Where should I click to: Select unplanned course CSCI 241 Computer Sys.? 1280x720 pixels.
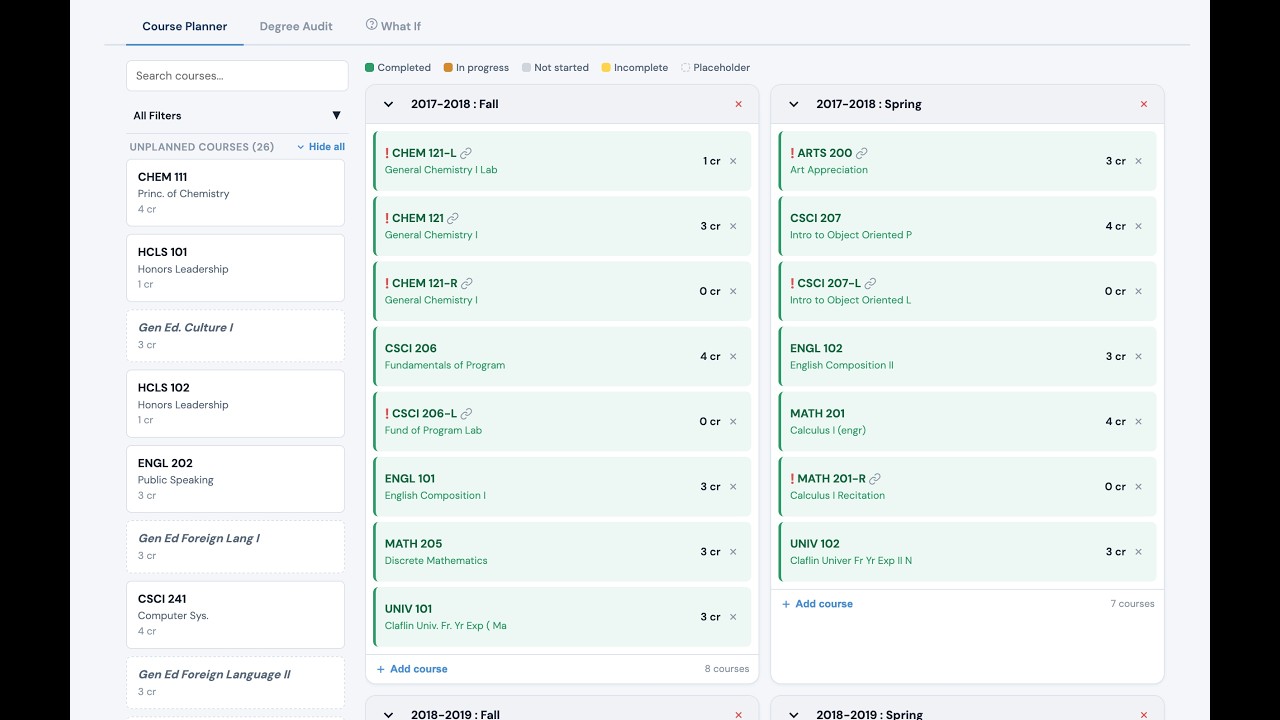point(235,615)
